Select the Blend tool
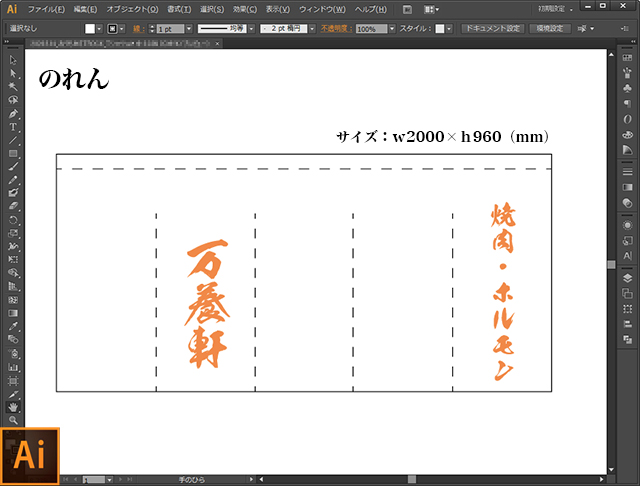 (x=13, y=340)
